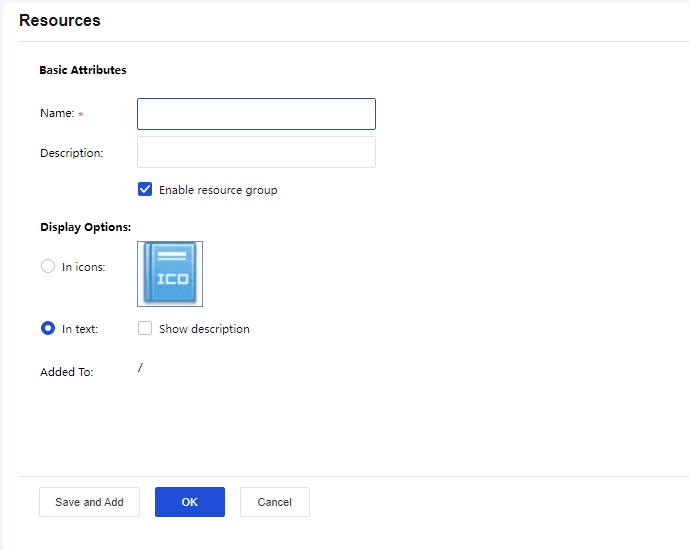Tick the Show description checkbox
The width and height of the screenshot is (689, 550).
click(145, 328)
